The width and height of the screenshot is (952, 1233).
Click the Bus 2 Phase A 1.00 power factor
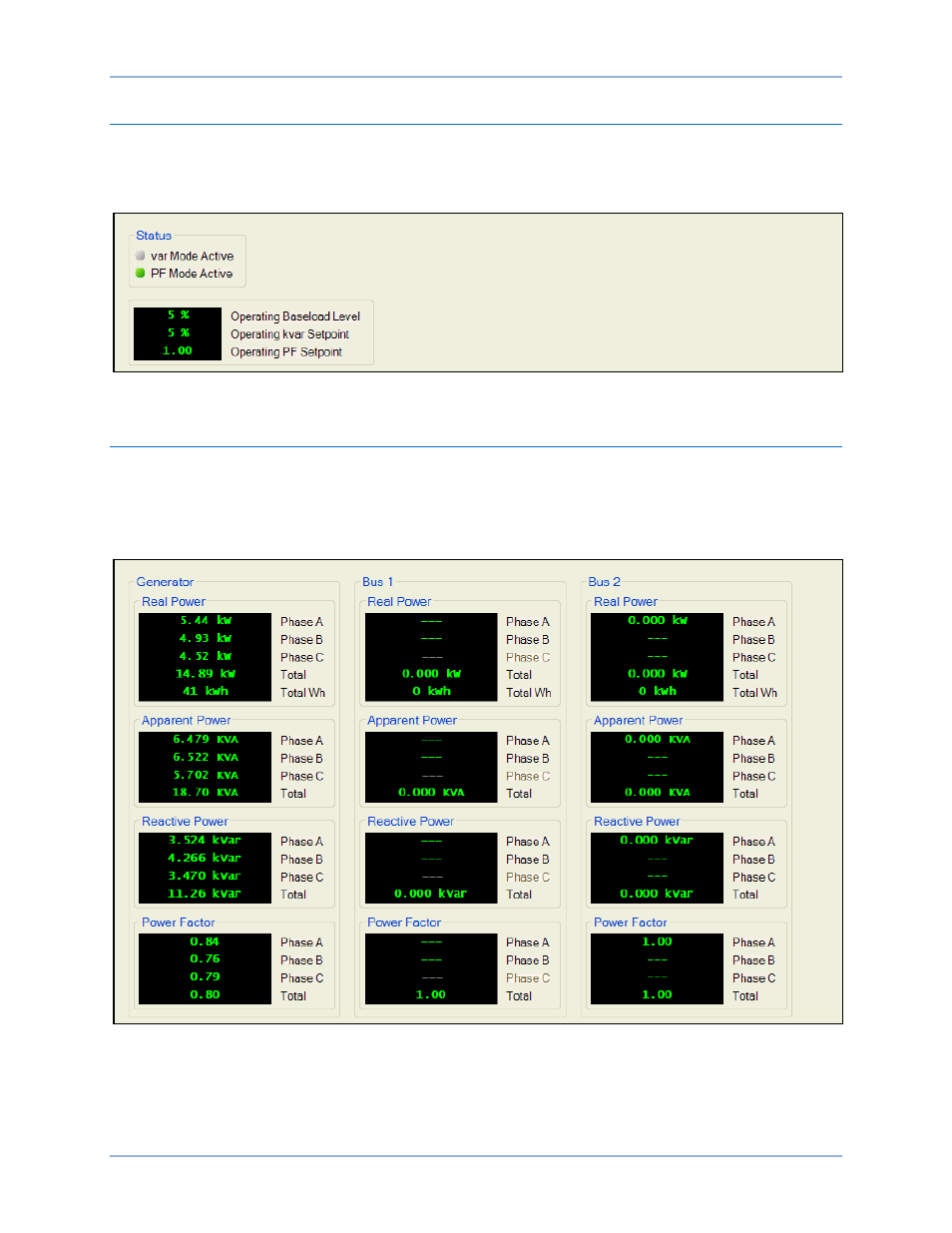(x=658, y=941)
